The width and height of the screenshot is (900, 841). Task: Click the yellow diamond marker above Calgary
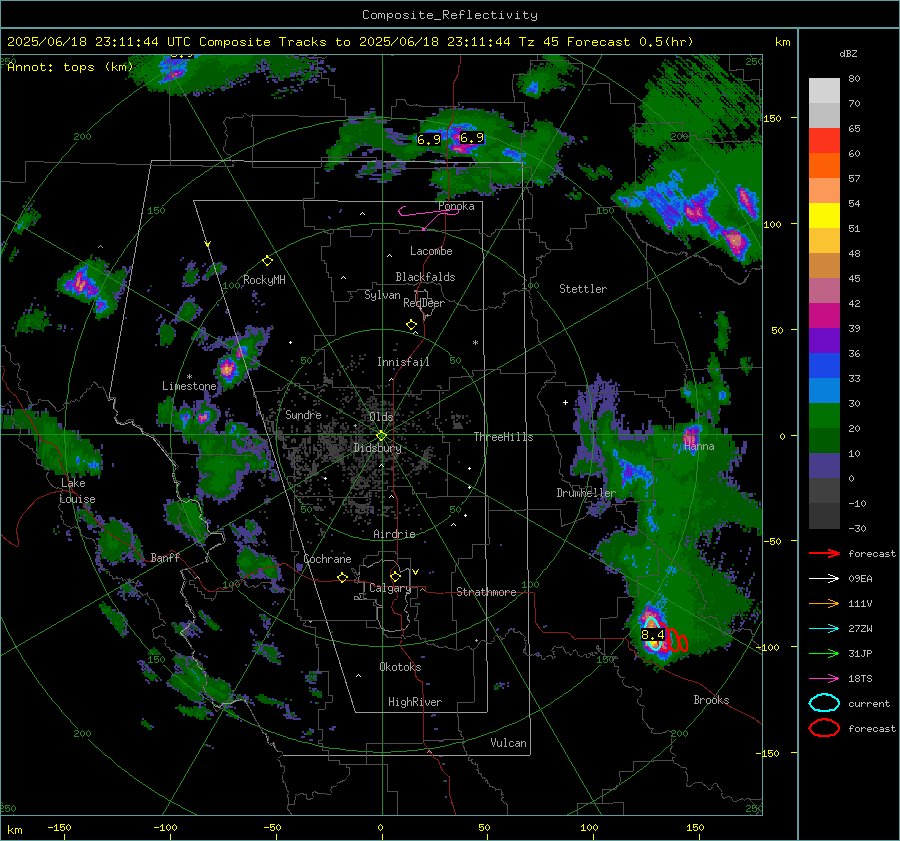(395, 576)
